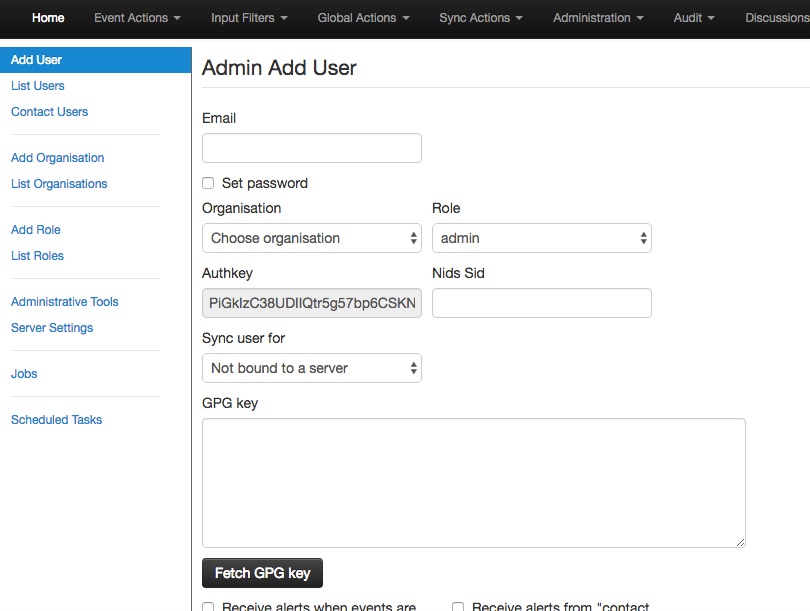Open the Input Filters menu
This screenshot has width=810, height=611.
249,18
